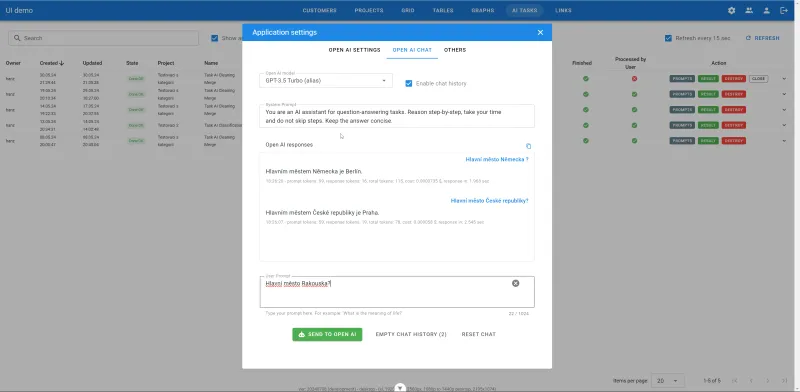Click the State column header
The height and width of the screenshot is (392, 800).
pos(132,63)
